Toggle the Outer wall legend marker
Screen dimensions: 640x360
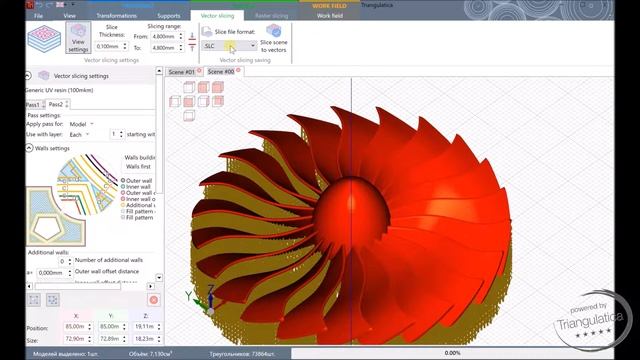coord(123,180)
